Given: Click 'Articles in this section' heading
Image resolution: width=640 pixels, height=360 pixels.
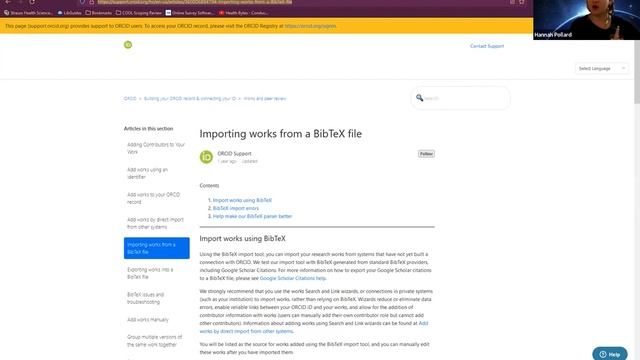Looking at the screenshot, I should click(149, 129).
